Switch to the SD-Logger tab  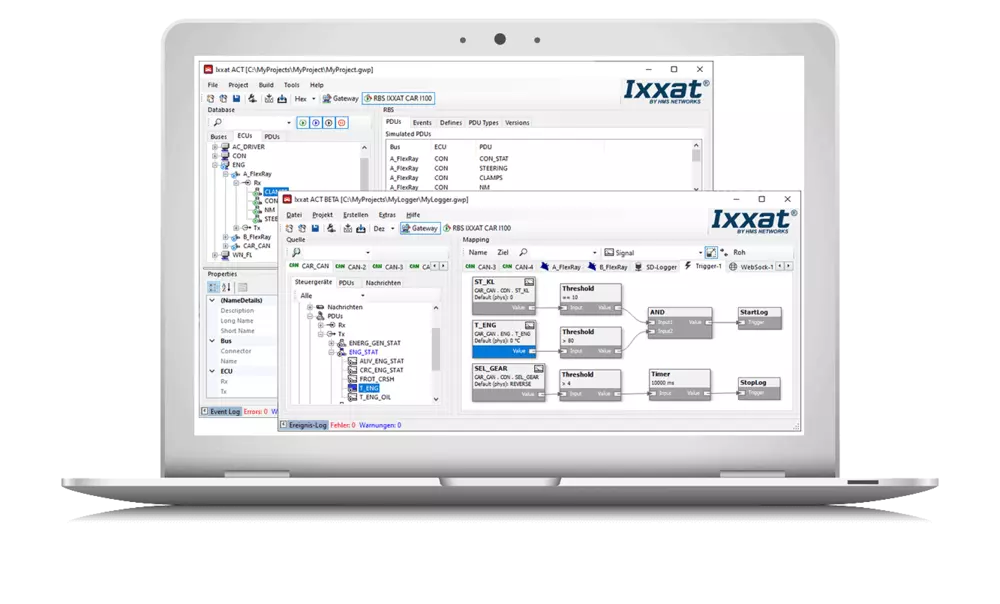coord(656,267)
